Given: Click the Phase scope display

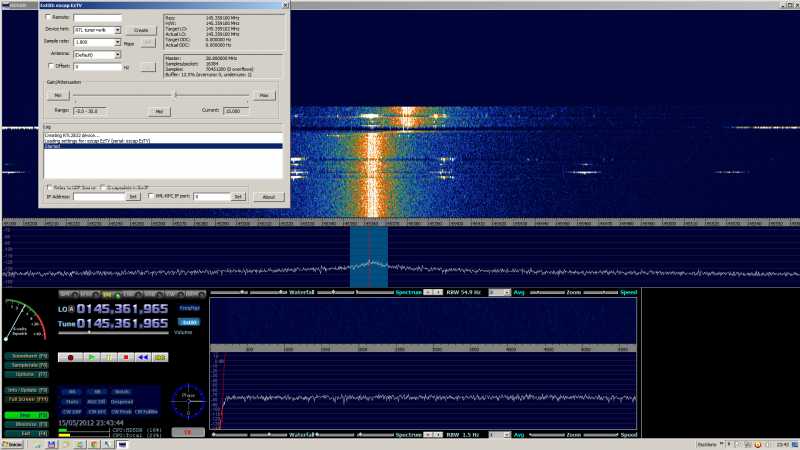Looking at the screenshot, I should pyautogui.click(x=186, y=401).
